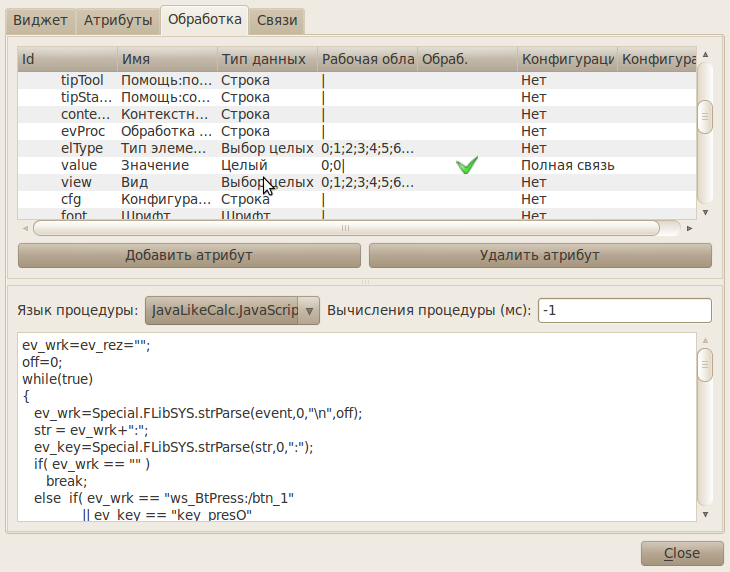The image size is (730, 572).
Task: Open the procedure language dropdown
Action: tap(232, 311)
